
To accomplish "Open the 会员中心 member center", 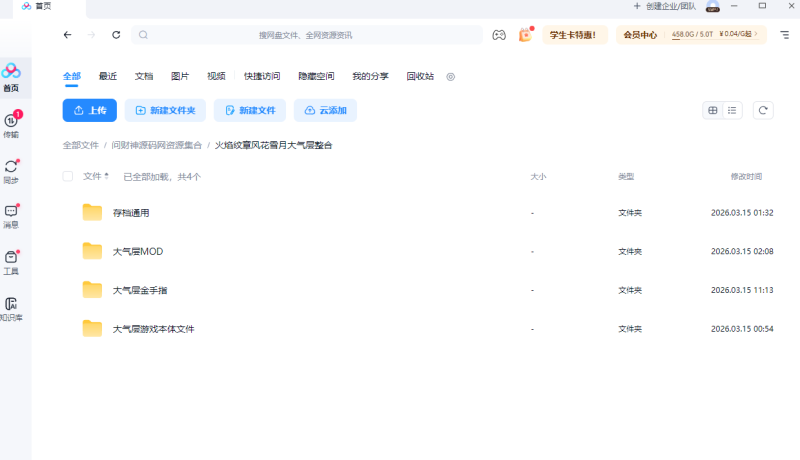I will click(x=640, y=35).
